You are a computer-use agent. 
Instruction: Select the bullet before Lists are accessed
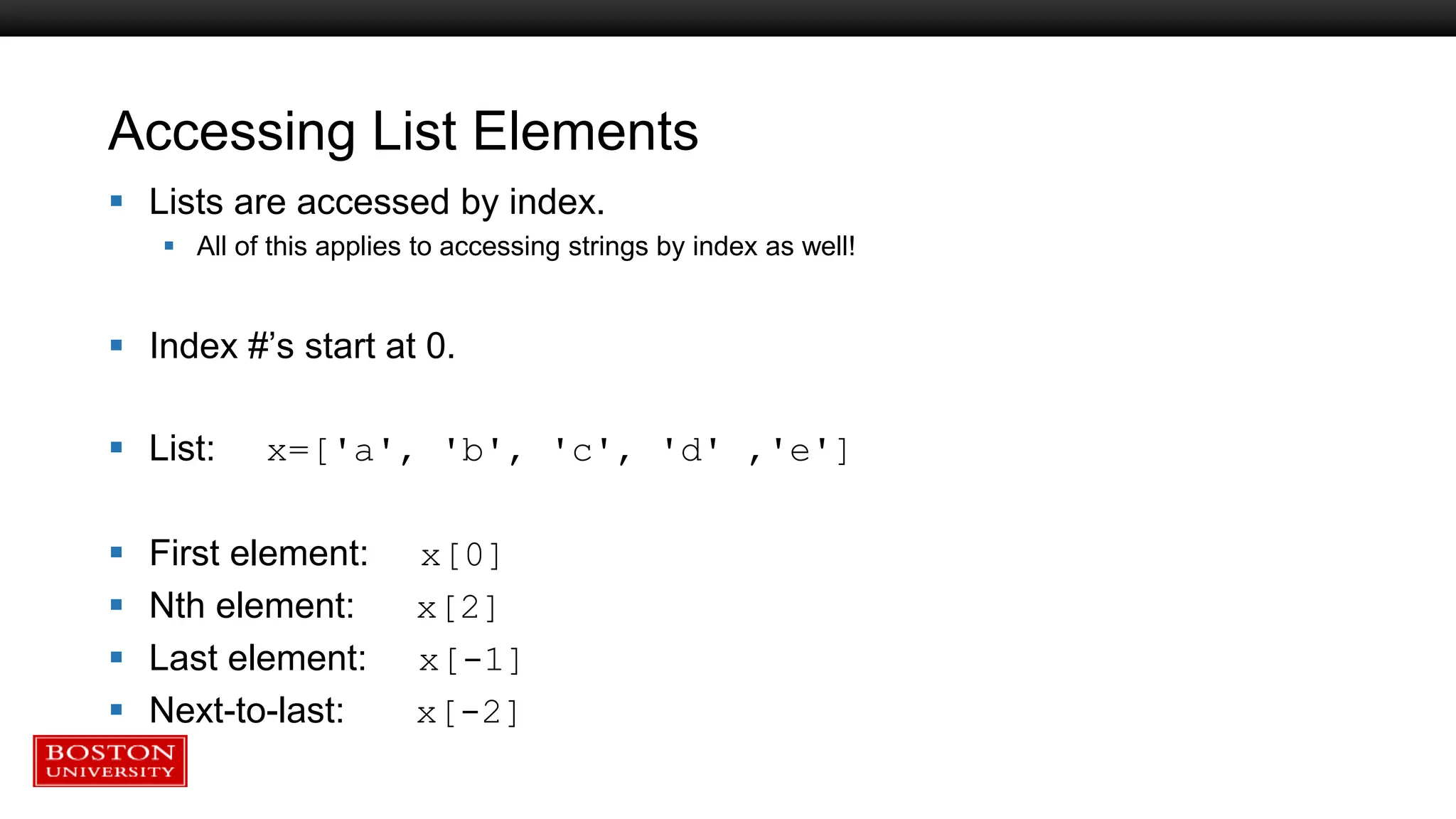coord(117,201)
